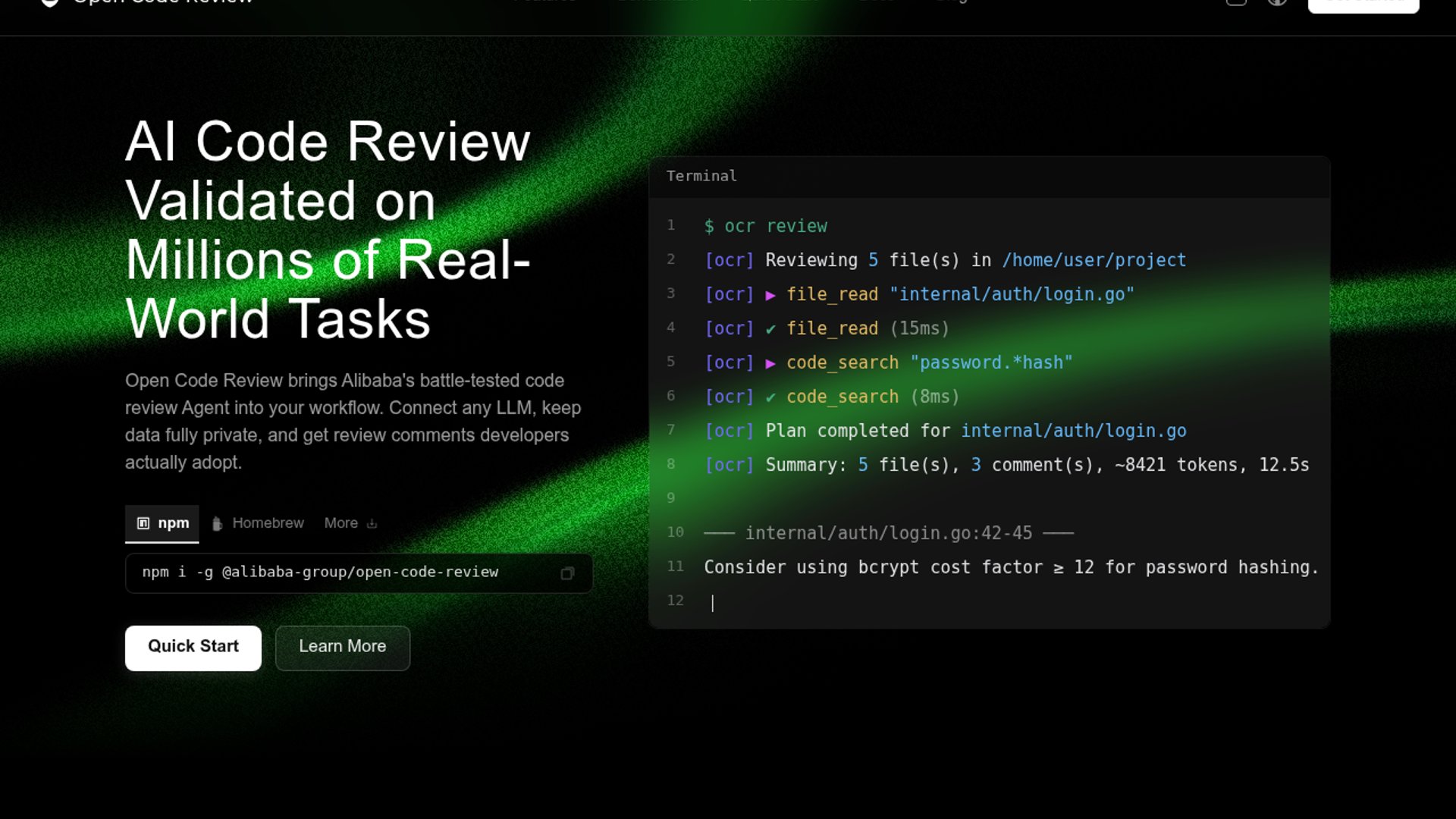This screenshot has width=1456, height=819.
Task: Click the 'Plan completed for' line
Action: tap(945, 431)
